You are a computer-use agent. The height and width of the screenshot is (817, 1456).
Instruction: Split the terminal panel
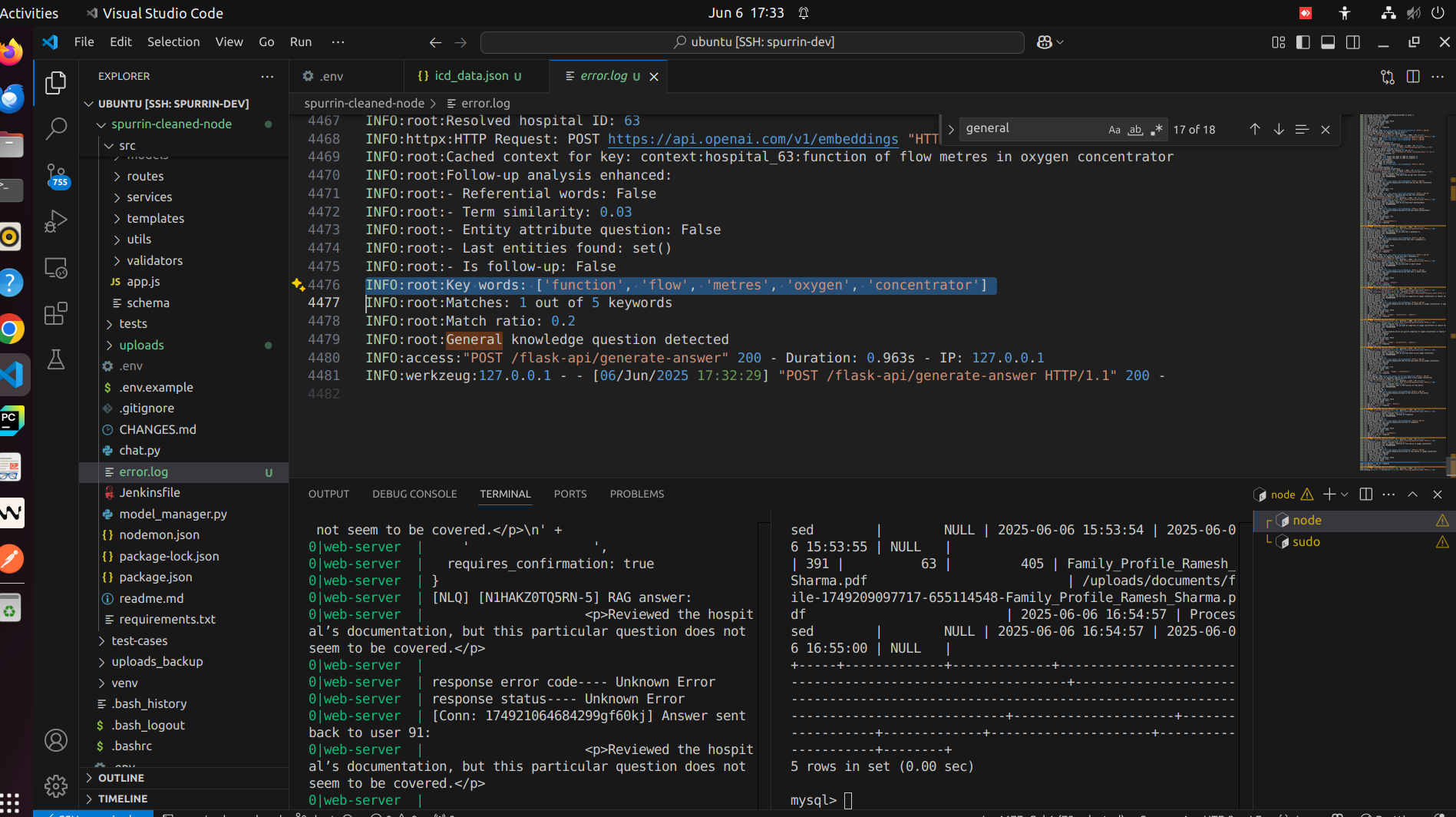pos(1365,495)
